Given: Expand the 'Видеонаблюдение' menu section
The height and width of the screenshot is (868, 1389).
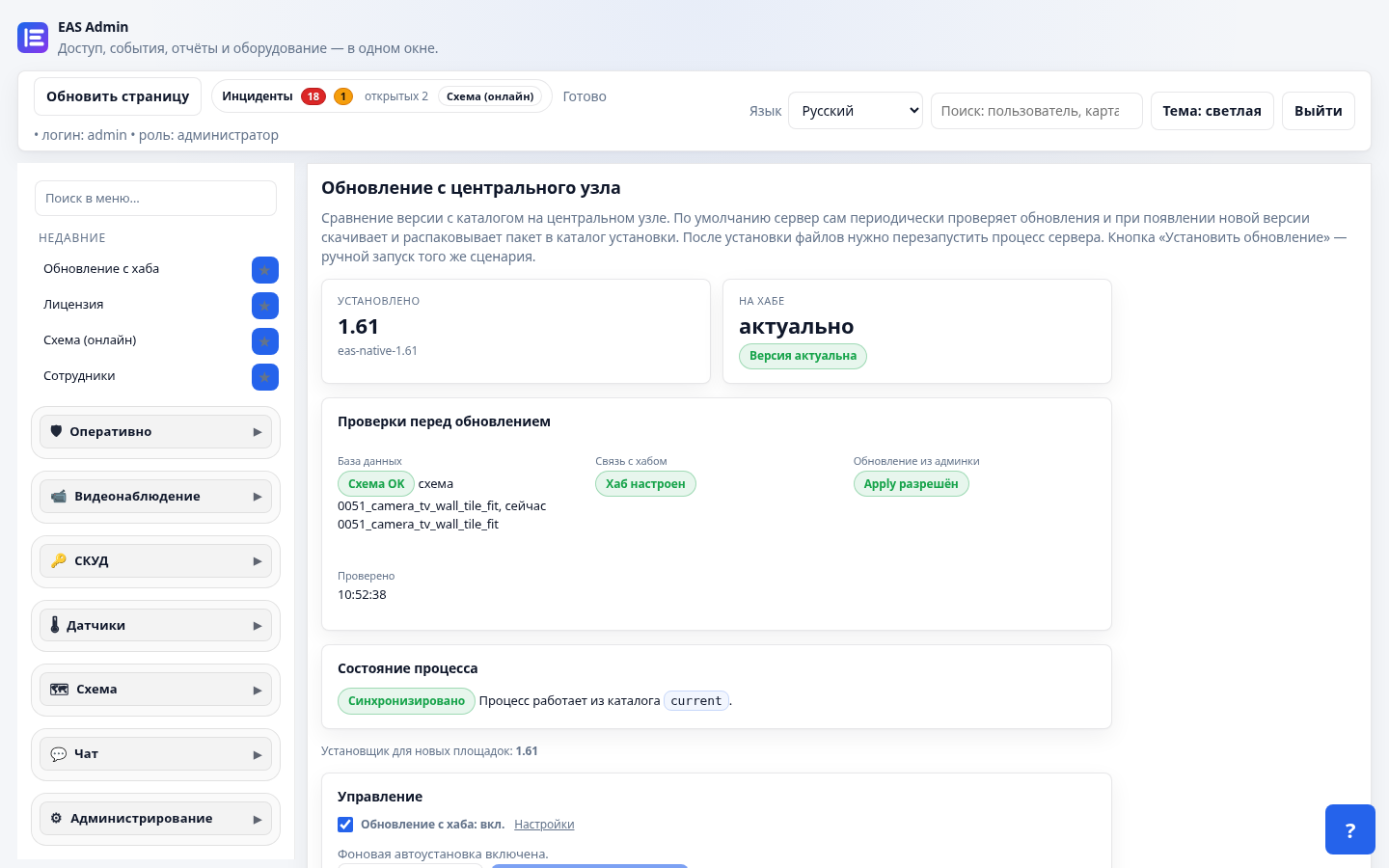Looking at the screenshot, I should tap(156, 497).
